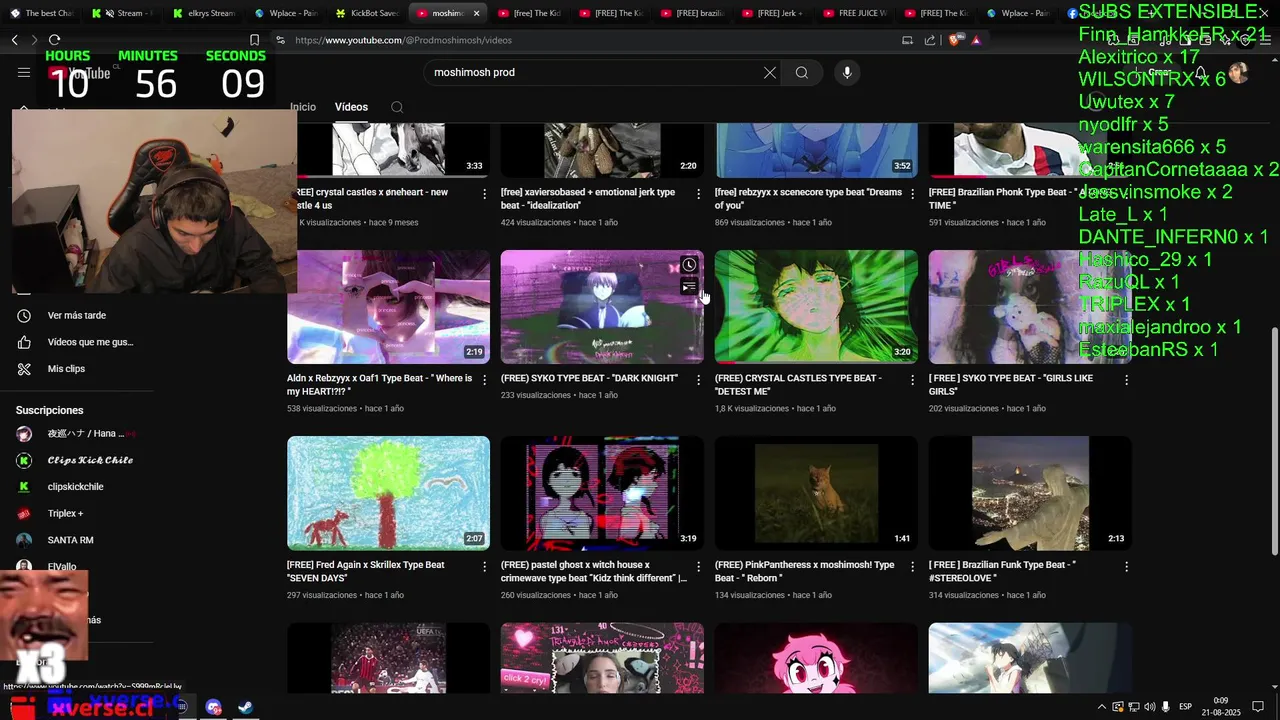Play the green anime "DETEST ME" thumbnail
This screenshot has height=720, width=1280.
[816, 307]
